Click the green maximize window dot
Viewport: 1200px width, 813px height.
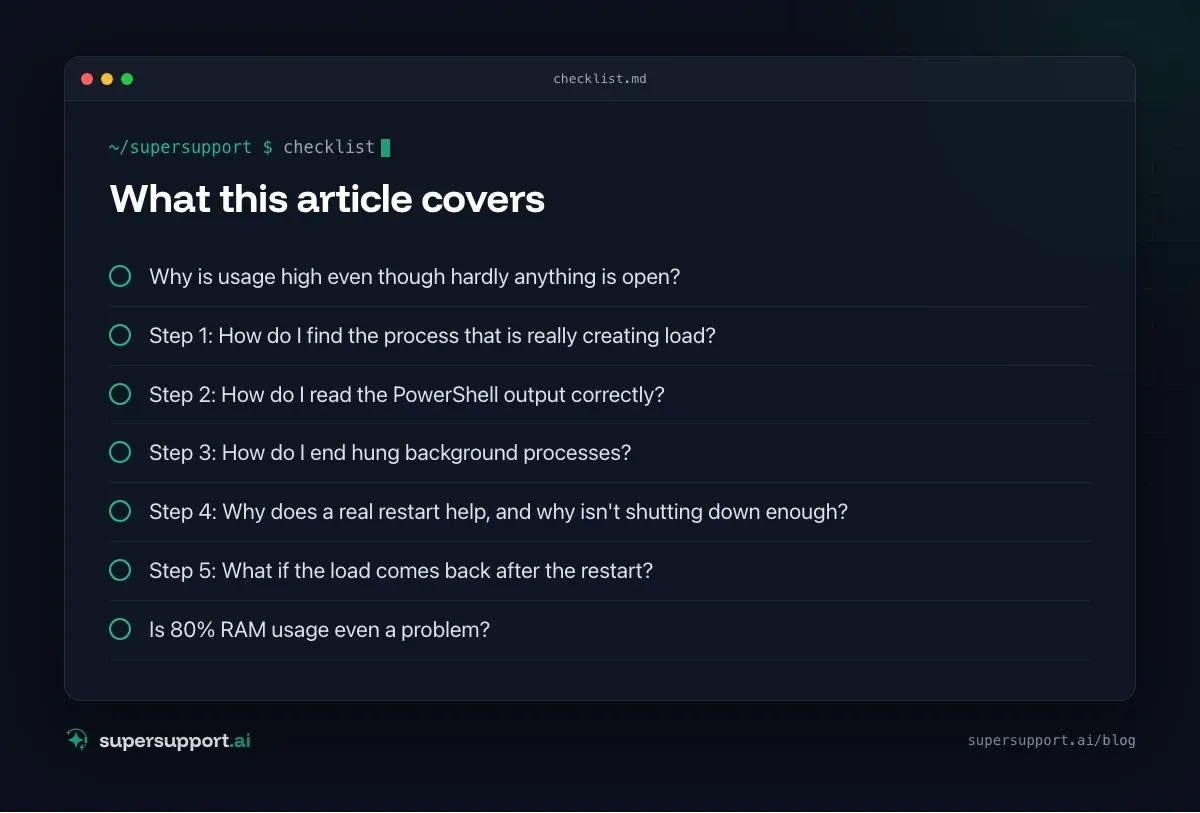click(127, 79)
